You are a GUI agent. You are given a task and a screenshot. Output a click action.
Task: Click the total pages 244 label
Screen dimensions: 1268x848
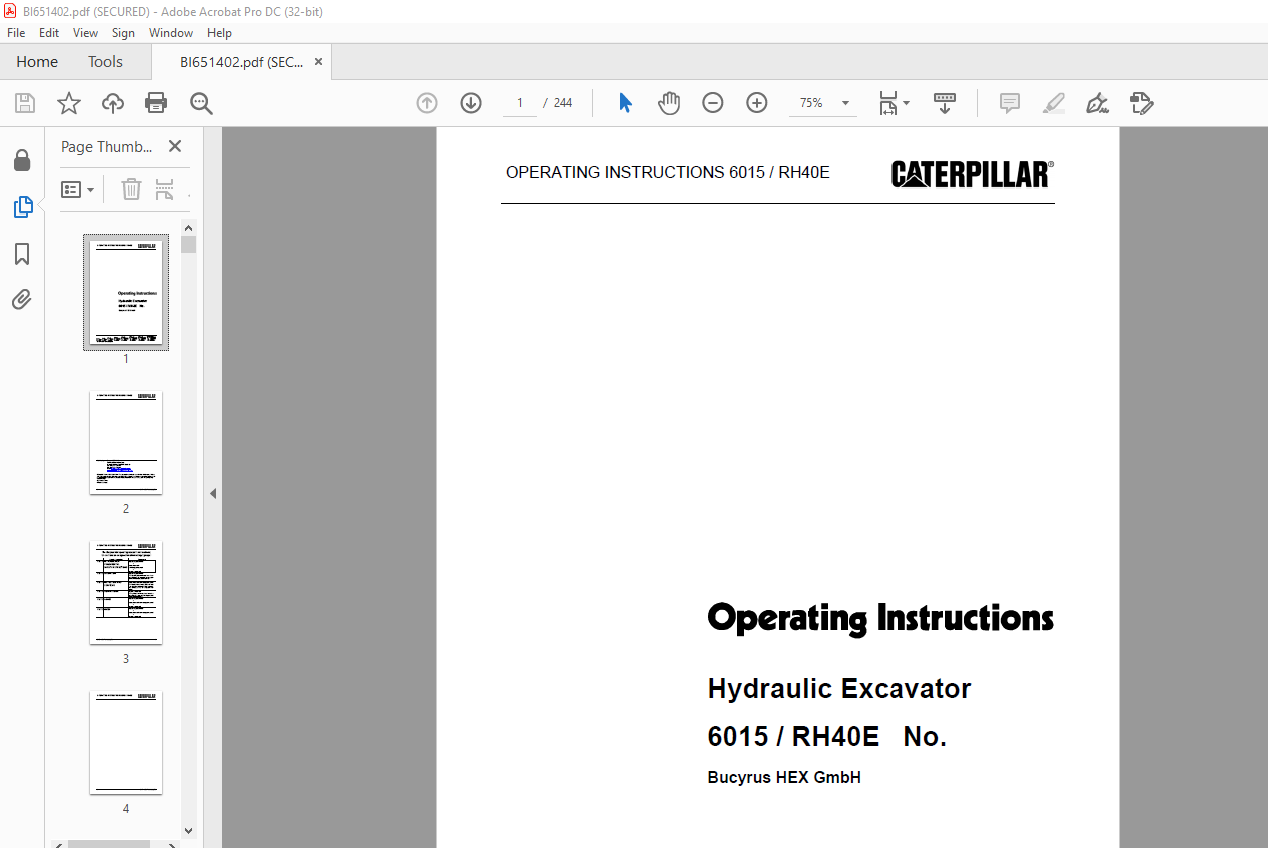pyautogui.click(x=563, y=103)
